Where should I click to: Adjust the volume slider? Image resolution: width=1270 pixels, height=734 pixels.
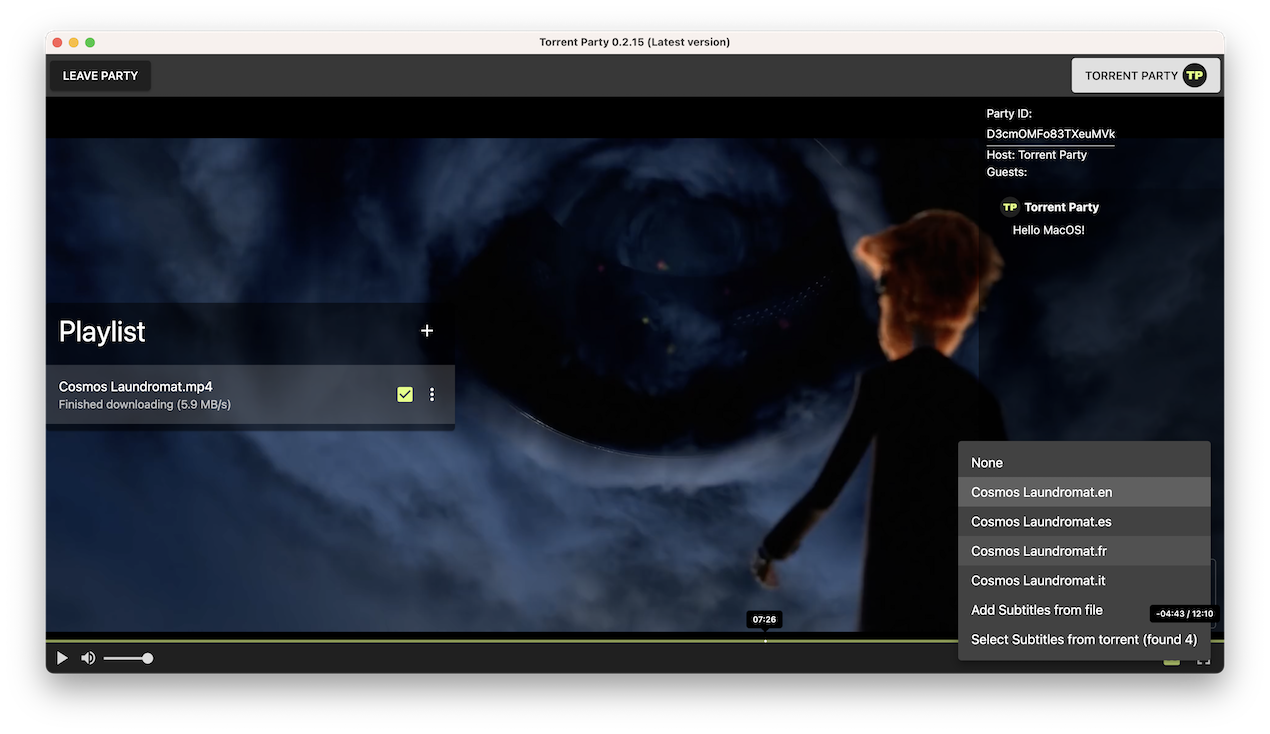coord(127,658)
